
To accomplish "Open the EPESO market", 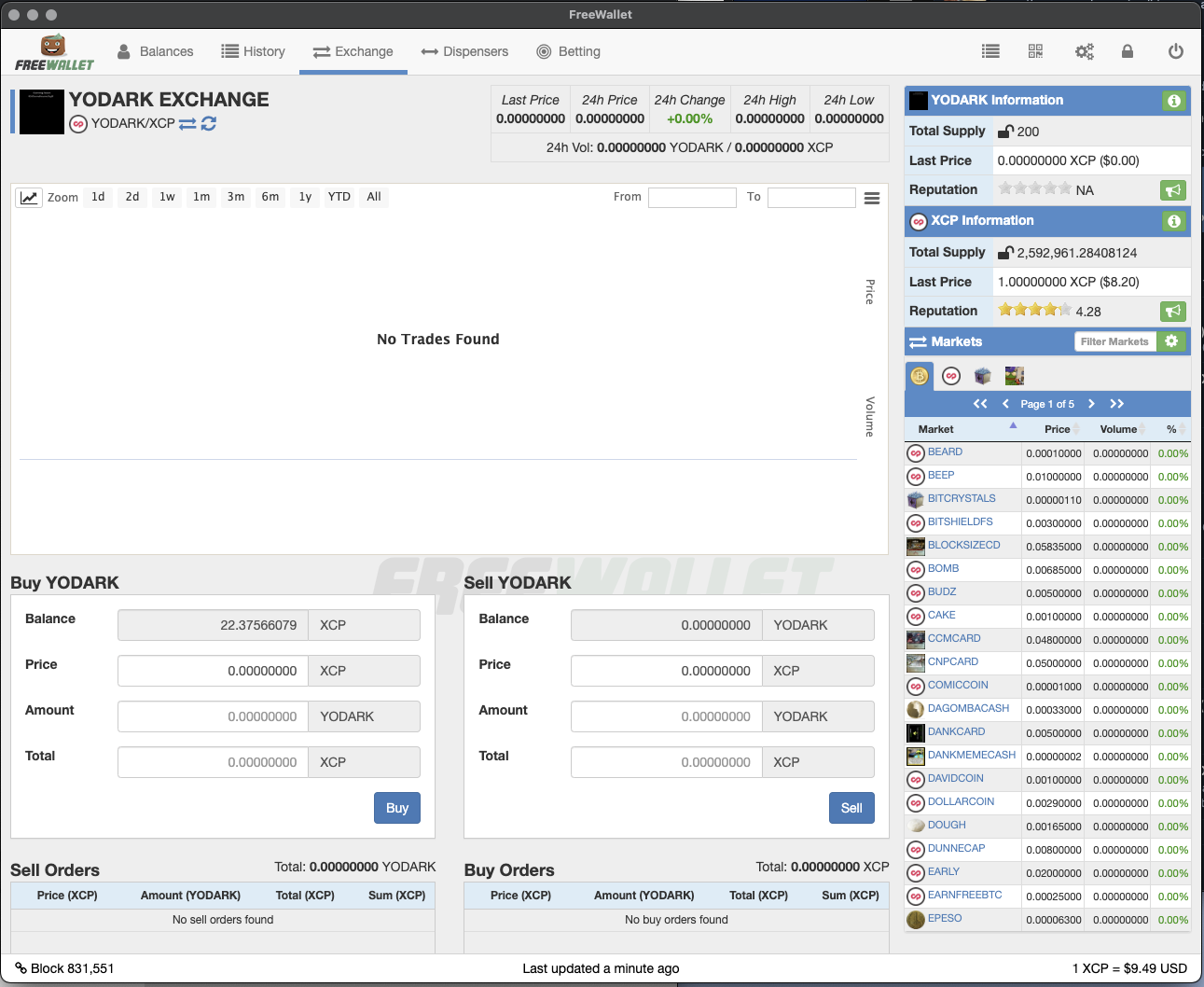I will 945,918.
